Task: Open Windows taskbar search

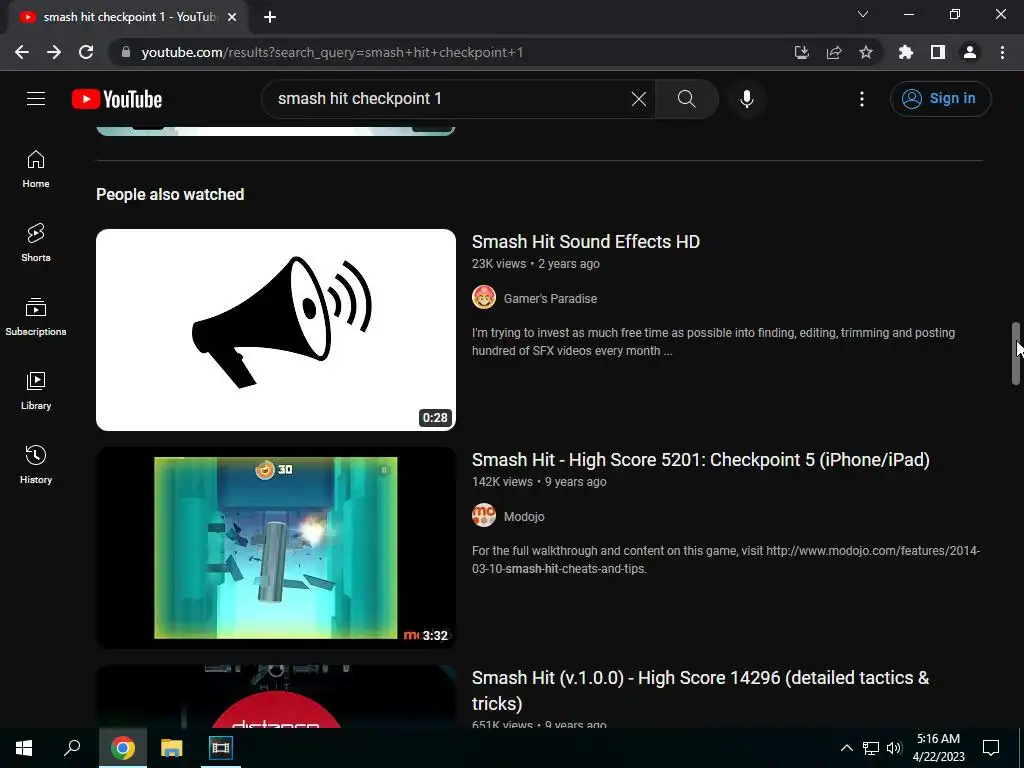Action: (x=72, y=748)
